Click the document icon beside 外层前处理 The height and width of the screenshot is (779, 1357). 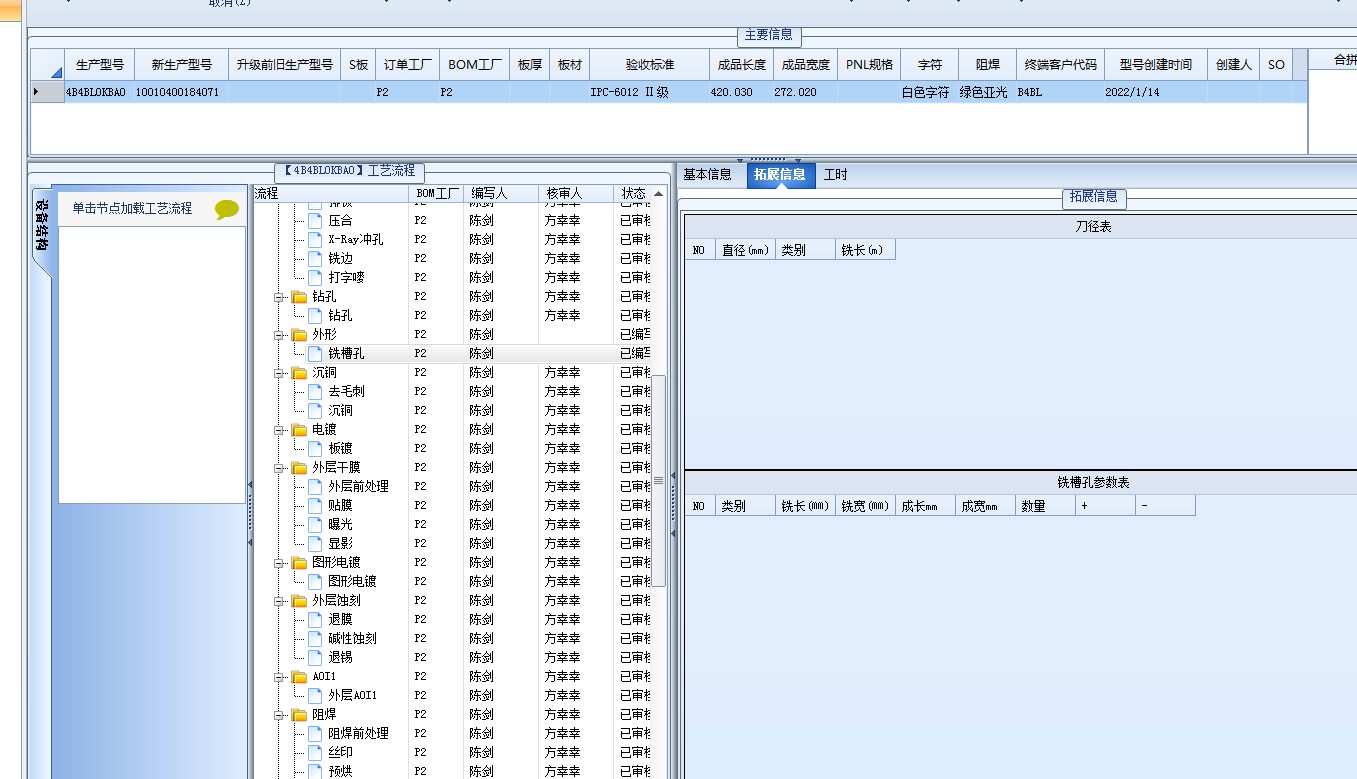pos(315,486)
